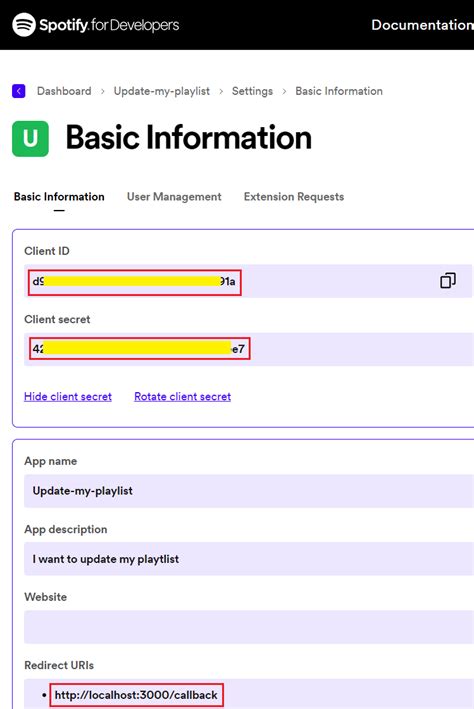
Task: Go to Dashboard breadcrumb
Action: coord(64,91)
